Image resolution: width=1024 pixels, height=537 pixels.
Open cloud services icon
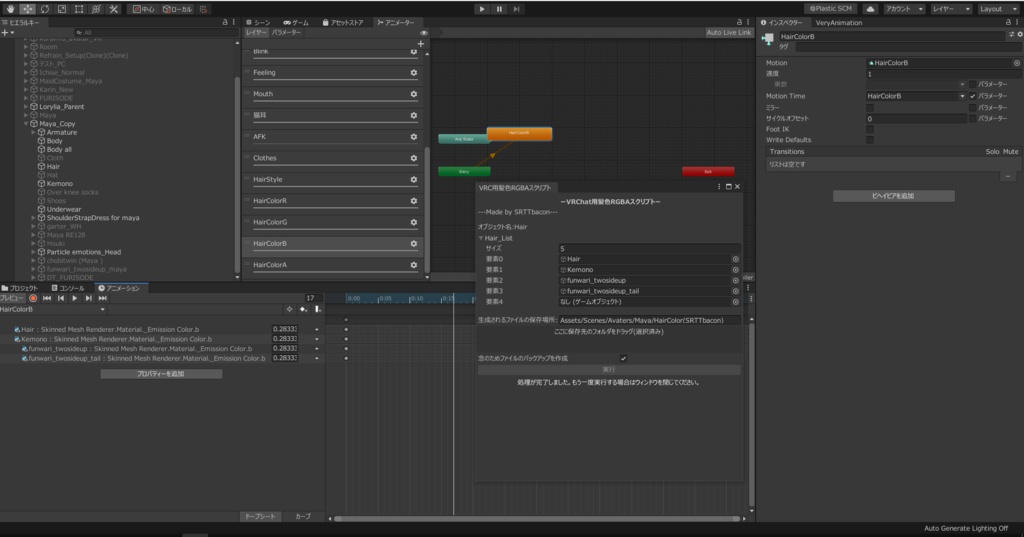click(x=871, y=9)
